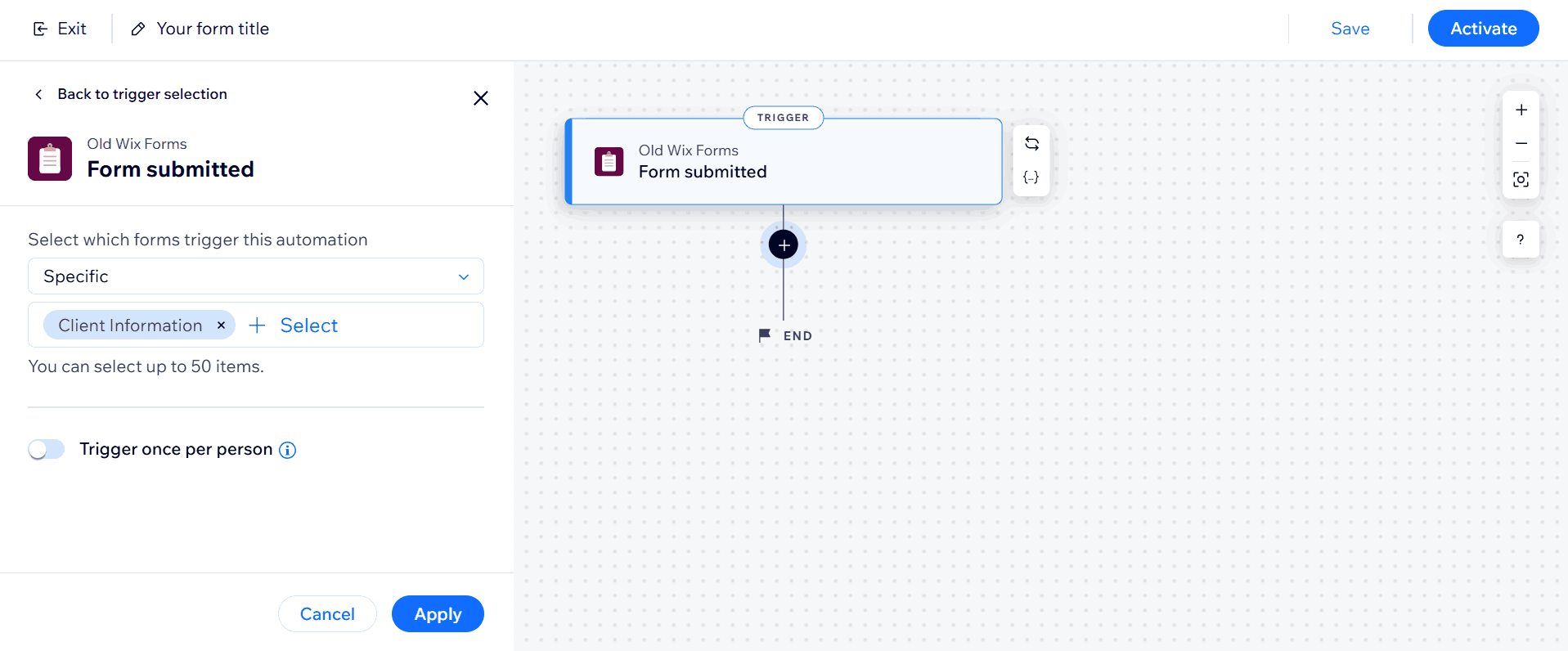Open the help question mark button
1568x651 pixels.
click(x=1521, y=240)
